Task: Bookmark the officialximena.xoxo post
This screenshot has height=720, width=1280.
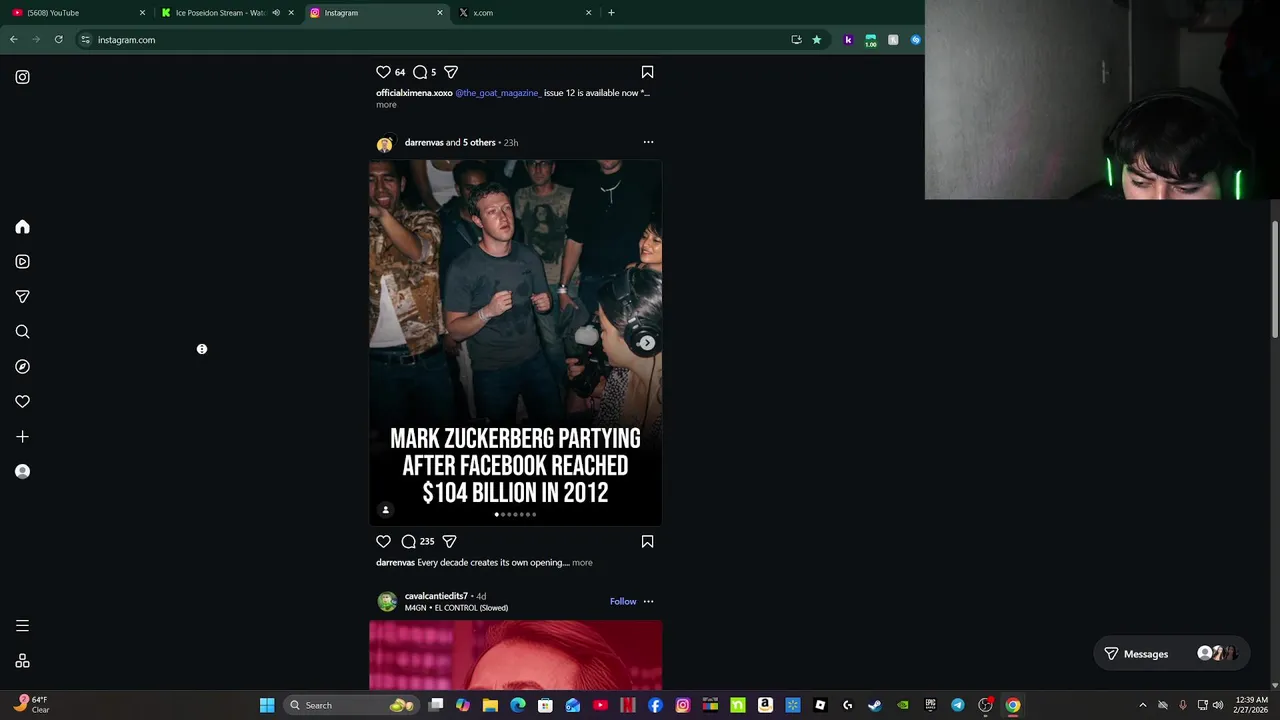Action: (647, 72)
